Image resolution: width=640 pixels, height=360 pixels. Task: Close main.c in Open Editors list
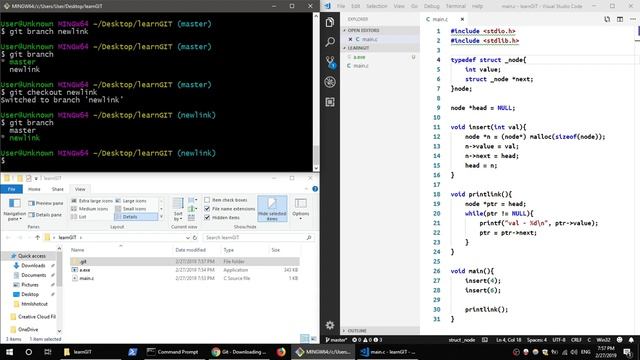[x=350, y=39]
